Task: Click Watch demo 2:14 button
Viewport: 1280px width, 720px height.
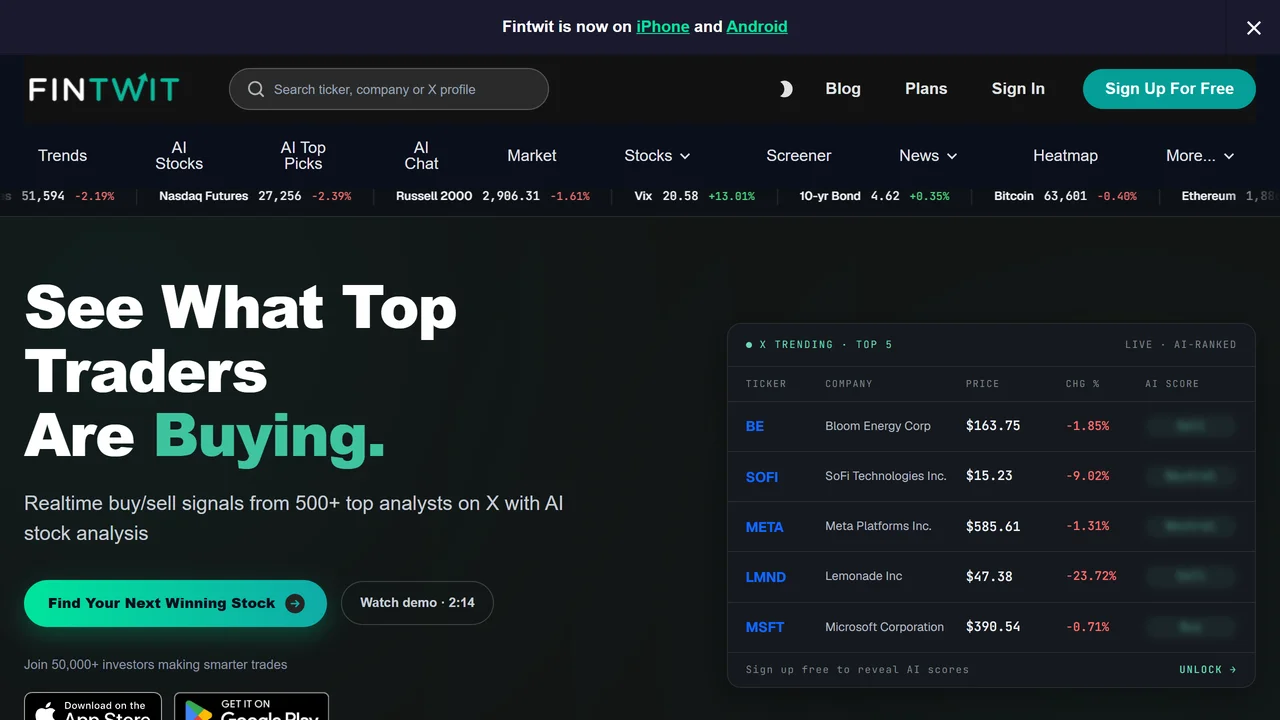Action: pos(417,603)
